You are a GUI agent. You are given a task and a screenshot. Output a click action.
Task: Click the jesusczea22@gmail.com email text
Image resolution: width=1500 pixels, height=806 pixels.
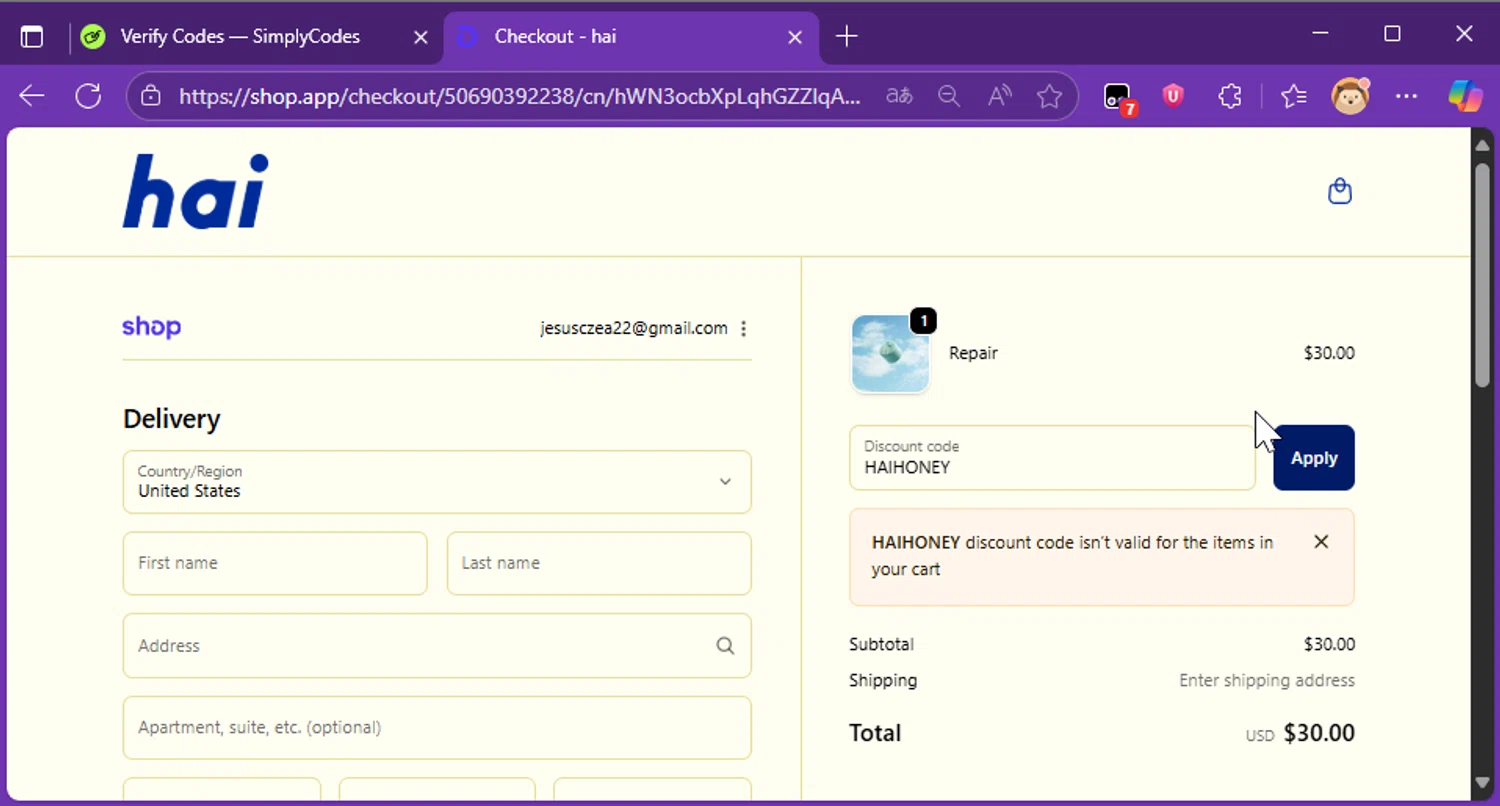tap(634, 328)
